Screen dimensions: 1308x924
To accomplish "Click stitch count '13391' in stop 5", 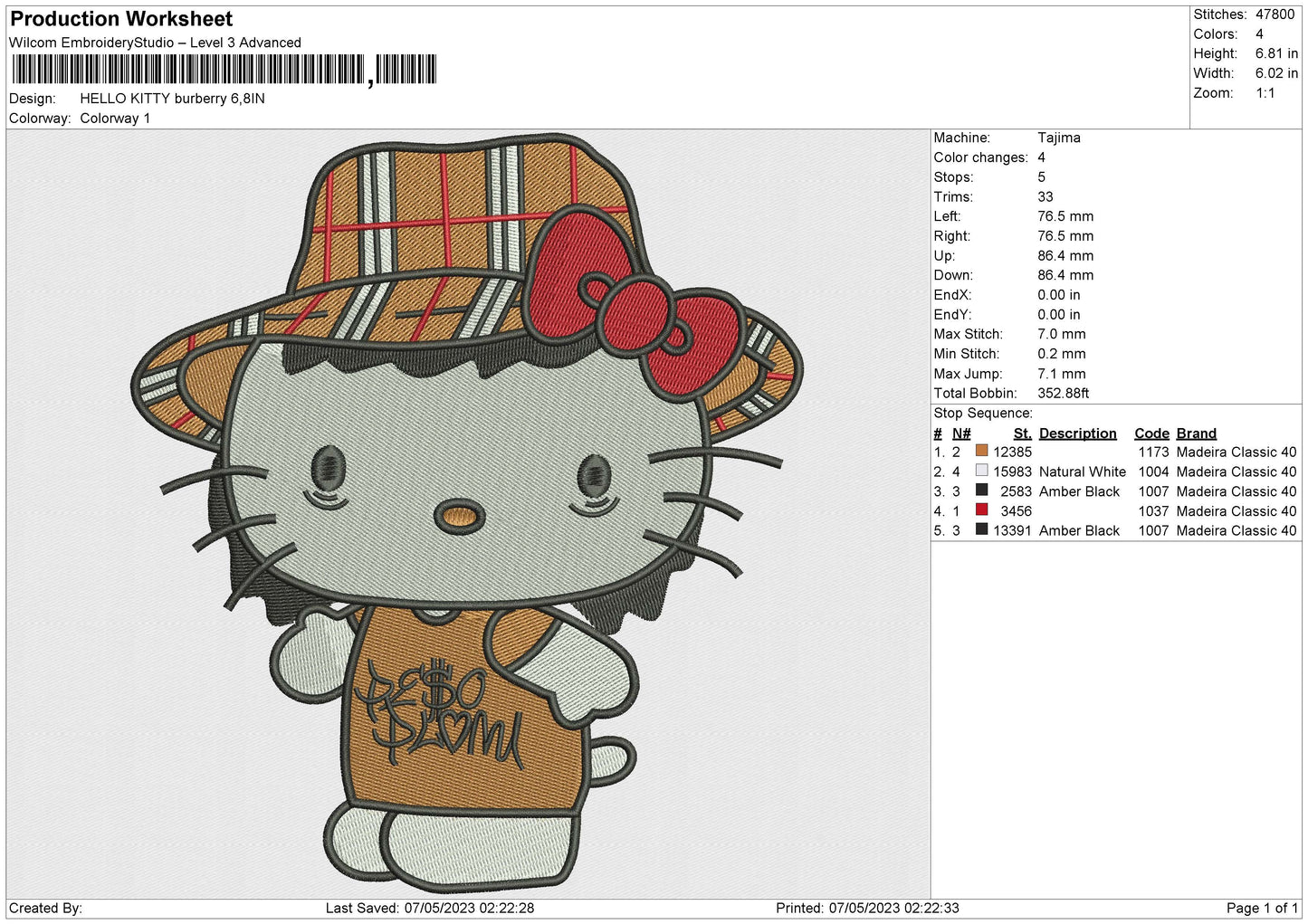I will tap(1013, 530).
